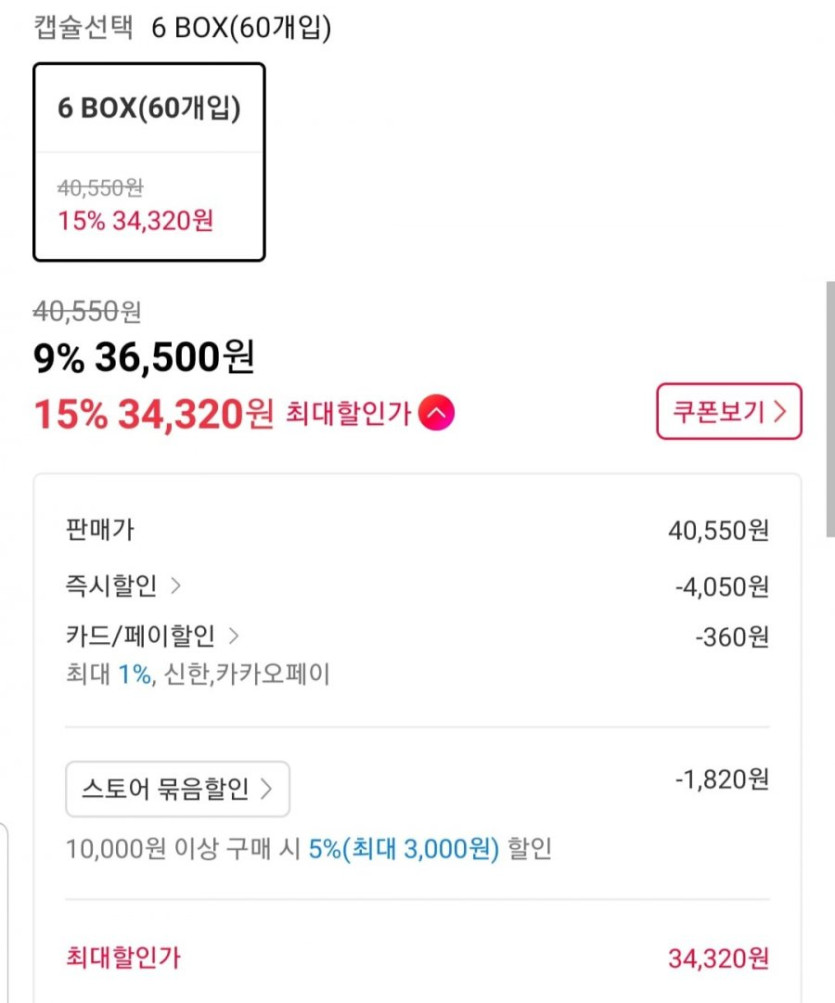The width and height of the screenshot is (835, 1003).
Task: Click the 최대 1% 신한,카카오페이 text
Action: point(196,674)
